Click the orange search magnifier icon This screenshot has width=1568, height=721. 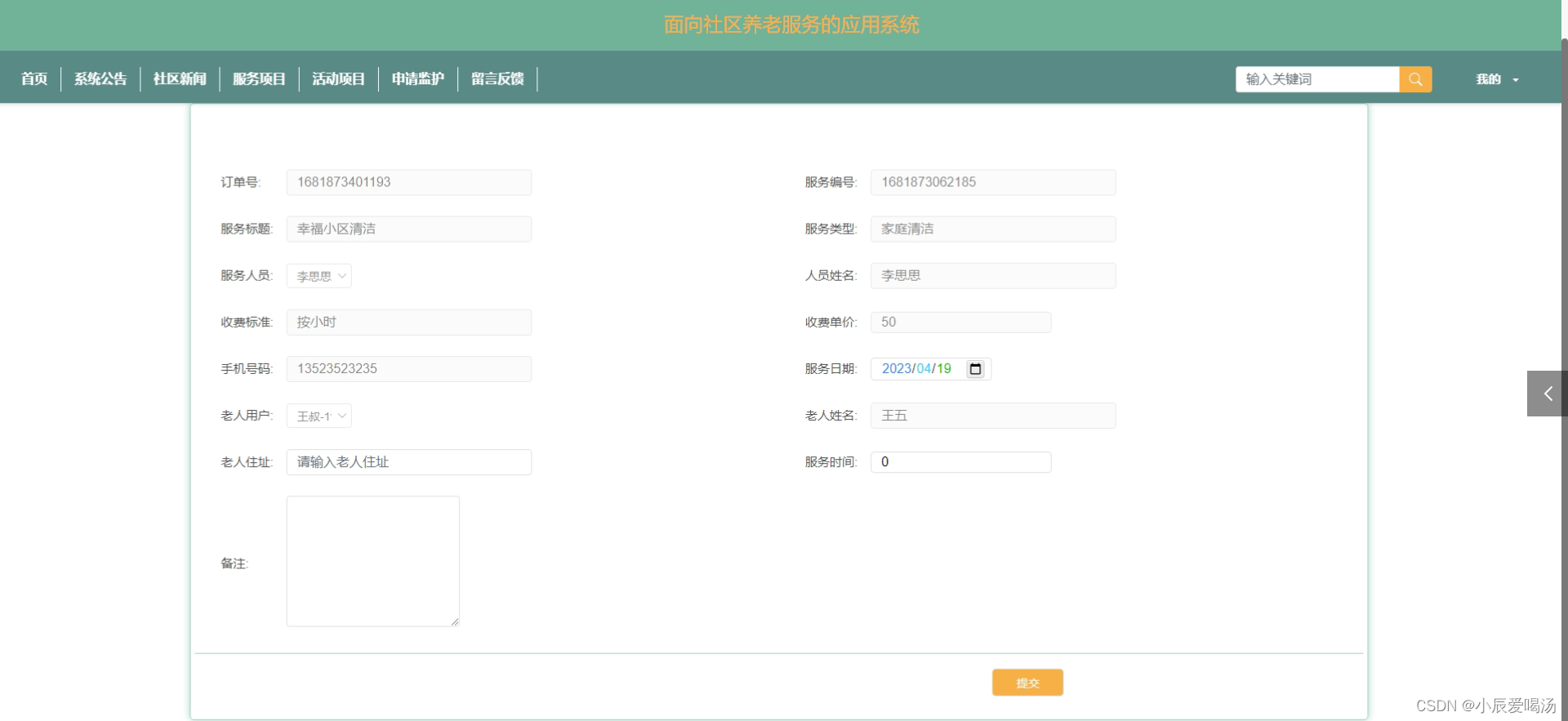pyautogui.click(x=1415, y=79)
